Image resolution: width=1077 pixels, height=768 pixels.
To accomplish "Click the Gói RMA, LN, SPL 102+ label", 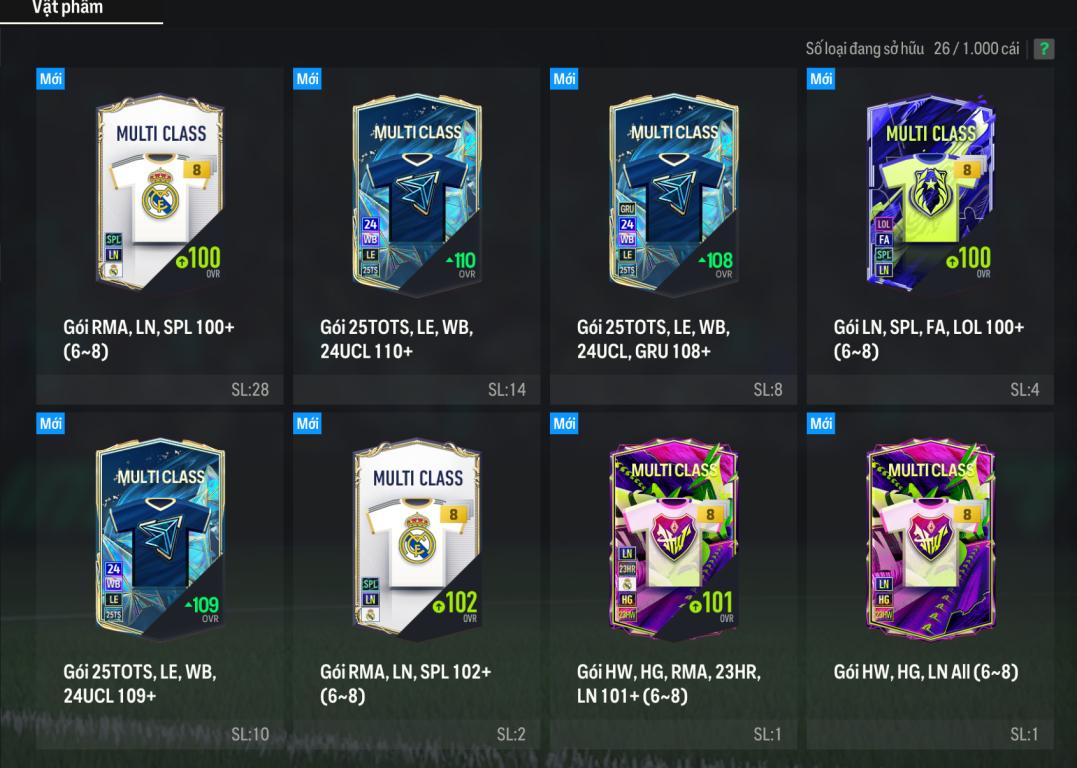I will pos(406,684).
